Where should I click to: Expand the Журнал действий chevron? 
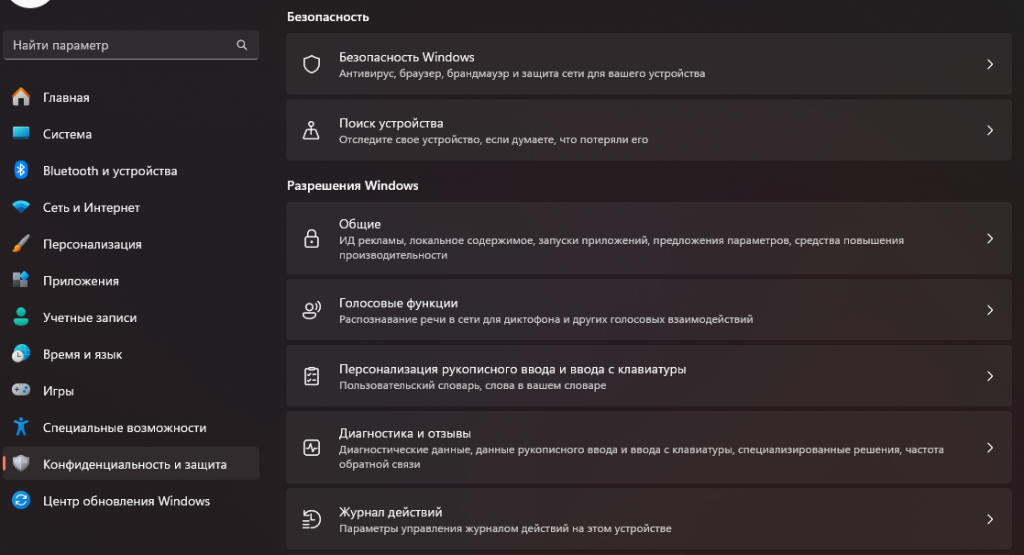point(990,519)
